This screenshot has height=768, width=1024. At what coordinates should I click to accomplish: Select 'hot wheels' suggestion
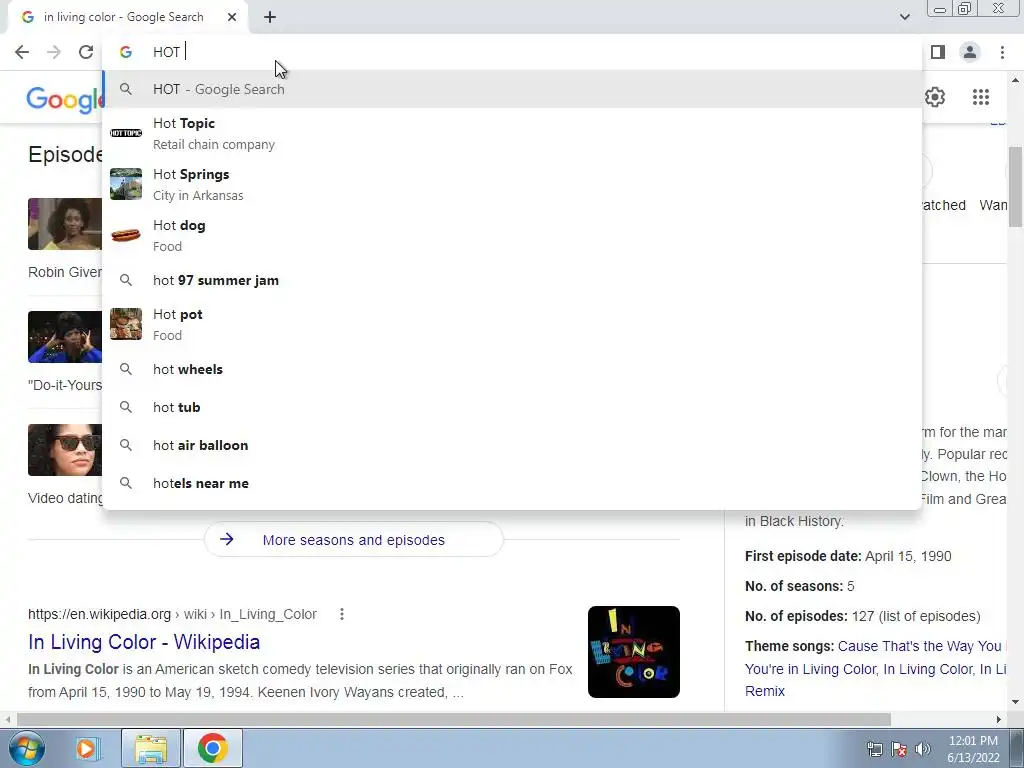pyautogui.click(x=512, y=369)
